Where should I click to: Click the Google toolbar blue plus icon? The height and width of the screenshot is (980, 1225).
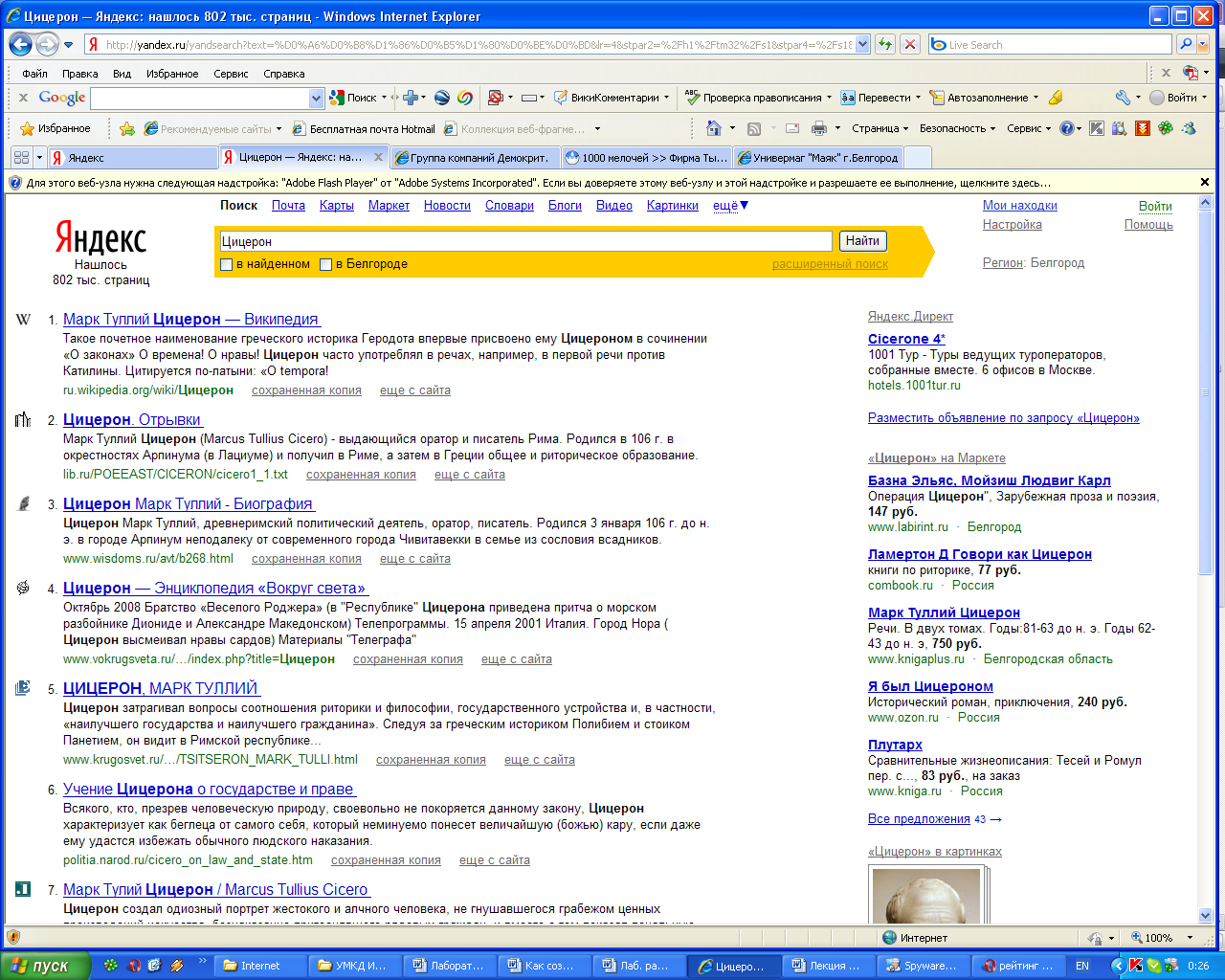click(x=411, y=98)
